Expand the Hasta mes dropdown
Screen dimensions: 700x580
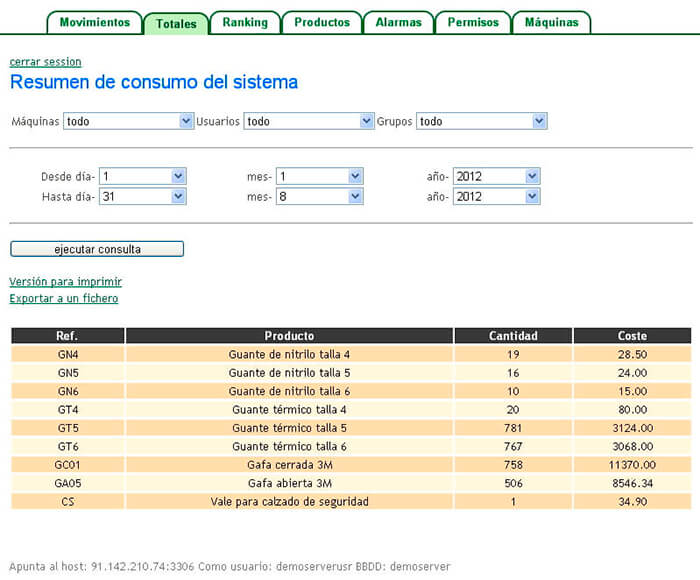coord(319,197)
